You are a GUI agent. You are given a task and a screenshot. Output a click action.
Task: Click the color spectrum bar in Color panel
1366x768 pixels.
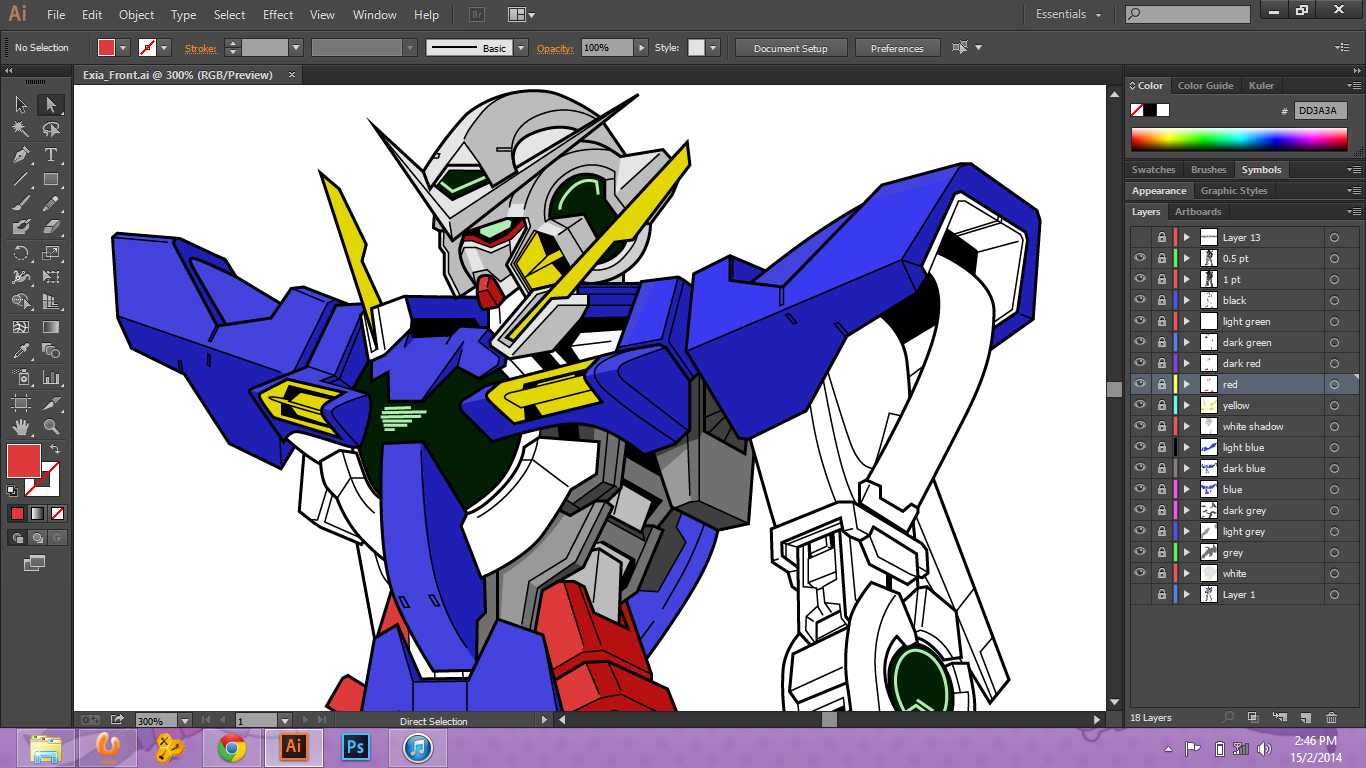tap(1240, 139)
